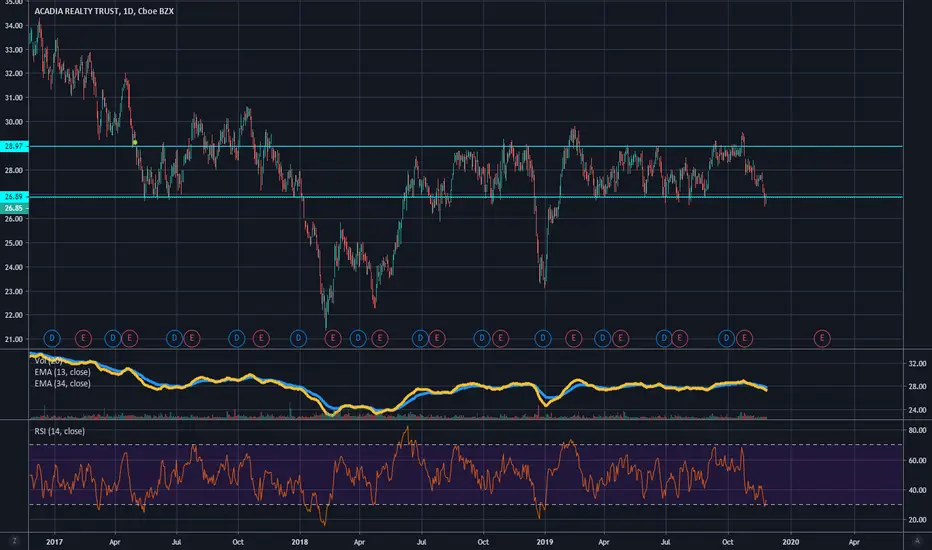The image size is (932, 550).
Task: Open the earnings marker for February 2019
Action: (574, 338)
